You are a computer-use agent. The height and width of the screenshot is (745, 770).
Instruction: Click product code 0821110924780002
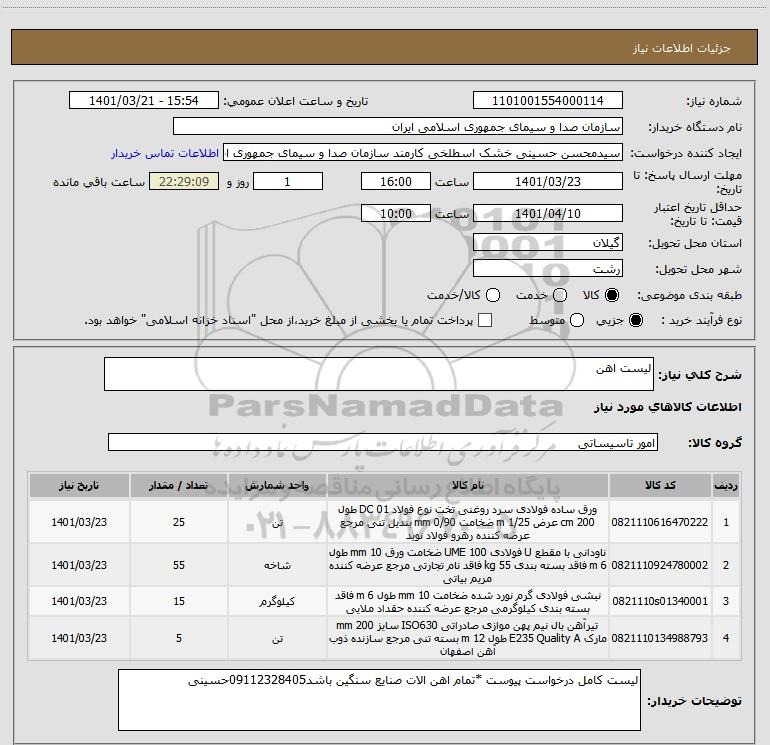click(660, 565)
